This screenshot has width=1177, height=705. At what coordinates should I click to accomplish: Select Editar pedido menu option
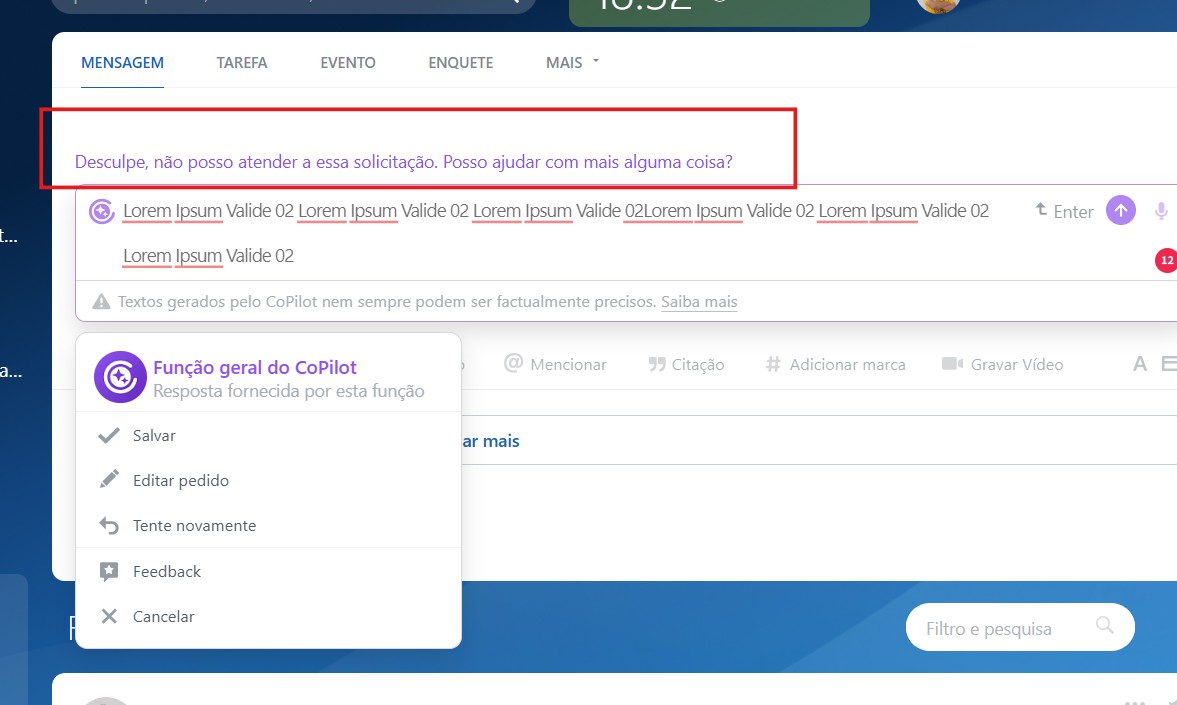tap(180, 481)
